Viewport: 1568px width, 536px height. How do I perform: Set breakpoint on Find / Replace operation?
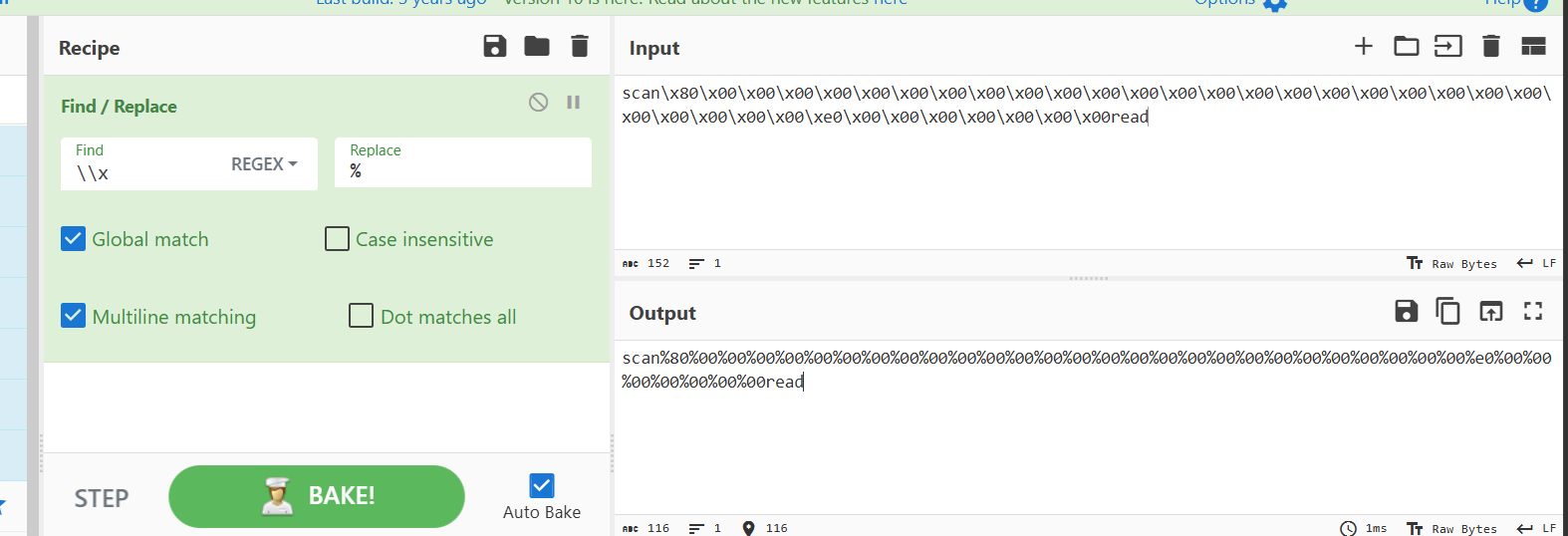coord(574,102)
